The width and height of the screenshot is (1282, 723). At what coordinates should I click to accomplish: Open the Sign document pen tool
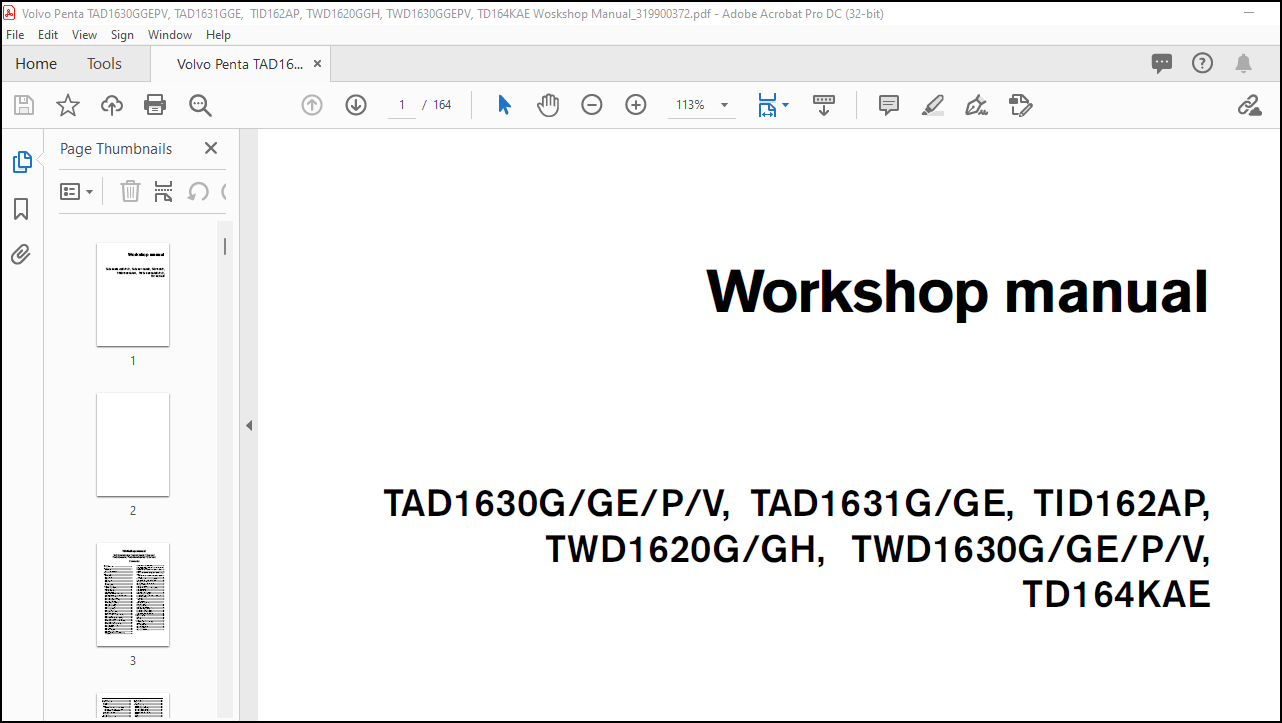(x=976, y=105)
